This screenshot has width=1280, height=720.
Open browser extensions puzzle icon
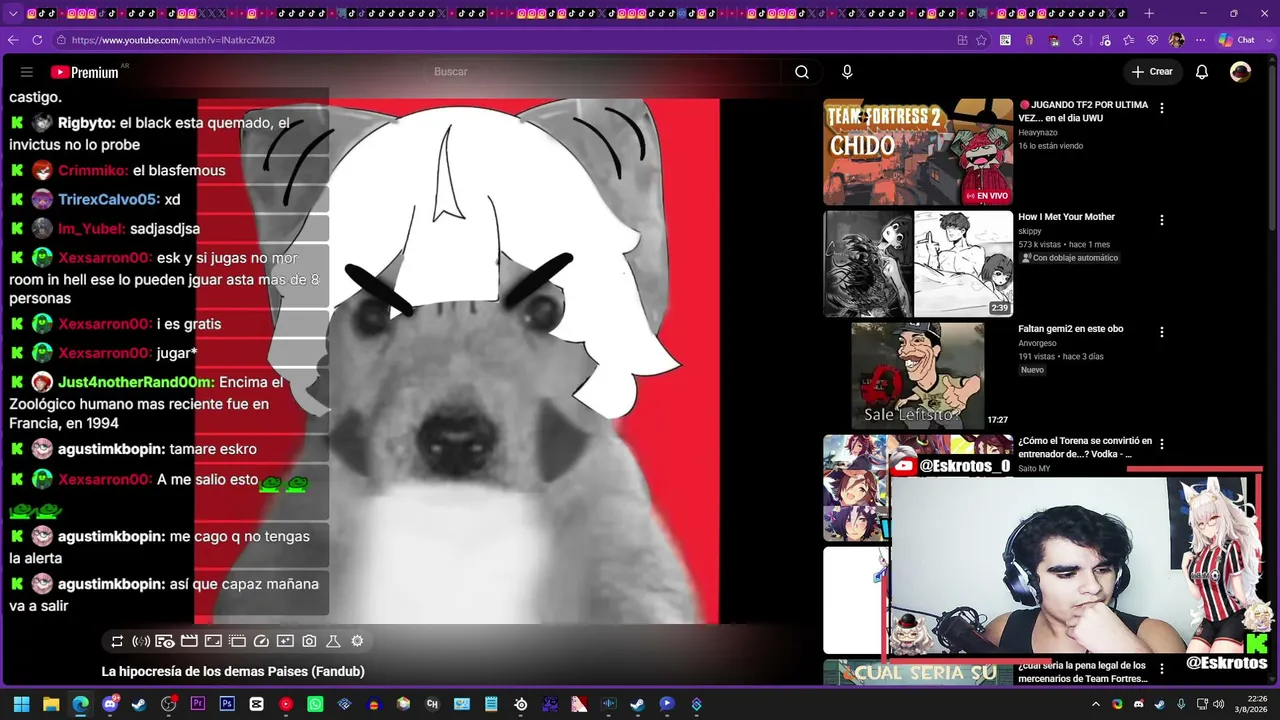click(x=1077, y=40)
